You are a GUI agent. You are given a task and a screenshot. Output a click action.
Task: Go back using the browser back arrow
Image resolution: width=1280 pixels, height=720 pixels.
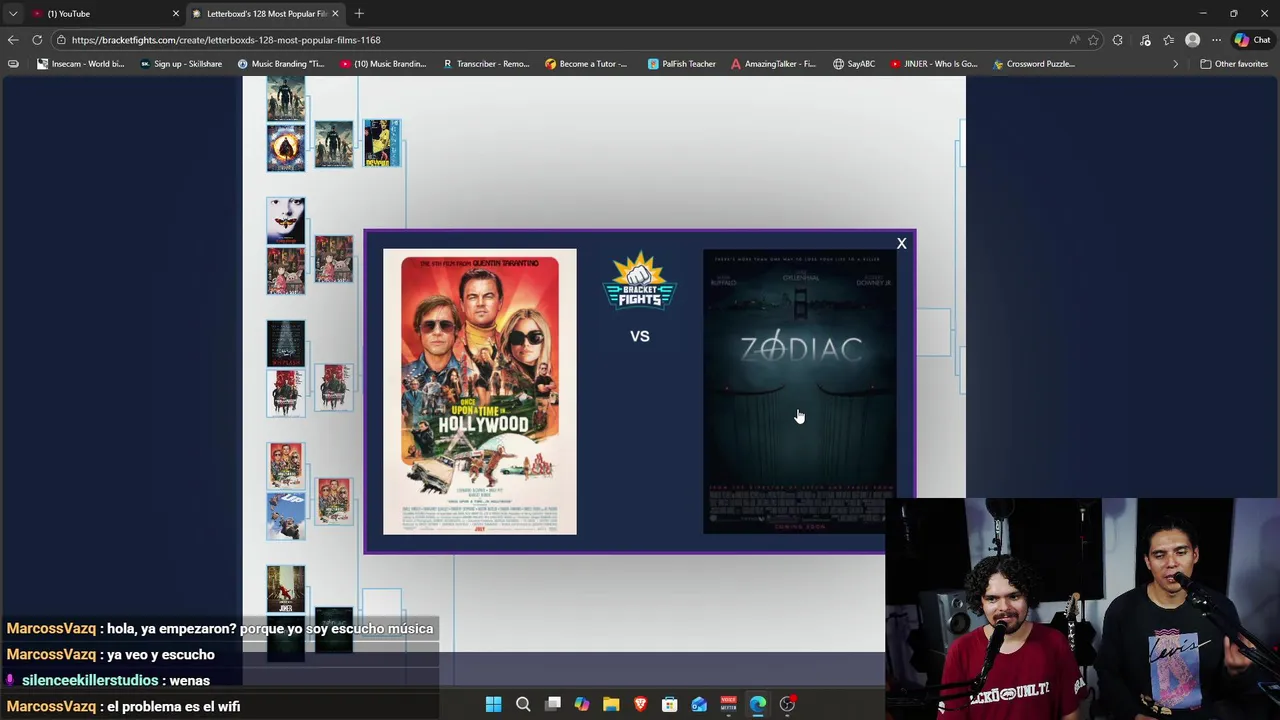click(x=12, y=40)
